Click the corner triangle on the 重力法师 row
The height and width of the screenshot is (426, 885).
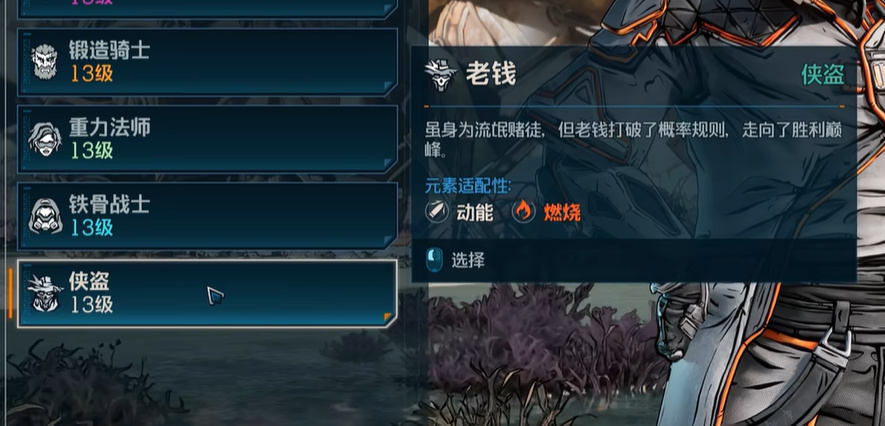click(388, 164)
